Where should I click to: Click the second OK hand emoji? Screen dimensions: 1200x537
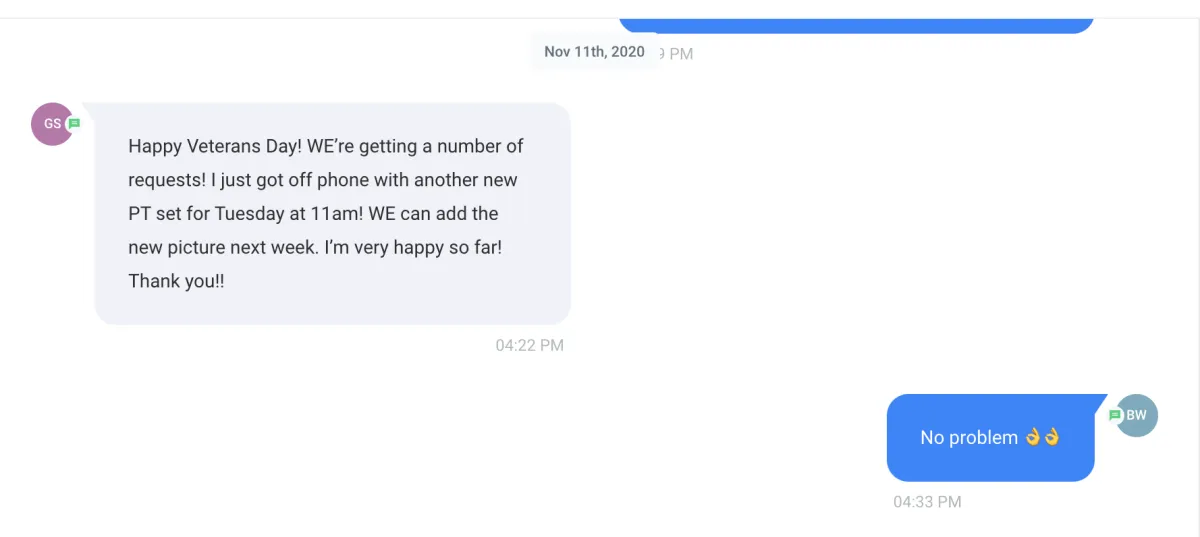1051,437
